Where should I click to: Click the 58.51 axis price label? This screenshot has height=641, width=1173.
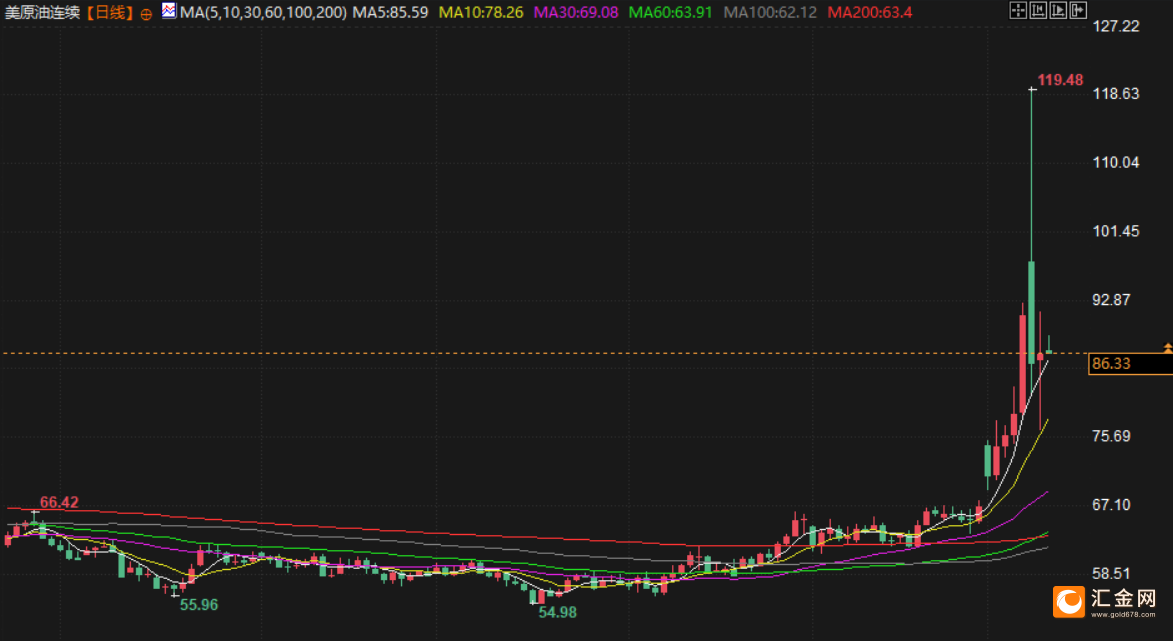click(x=1112, y=574)
